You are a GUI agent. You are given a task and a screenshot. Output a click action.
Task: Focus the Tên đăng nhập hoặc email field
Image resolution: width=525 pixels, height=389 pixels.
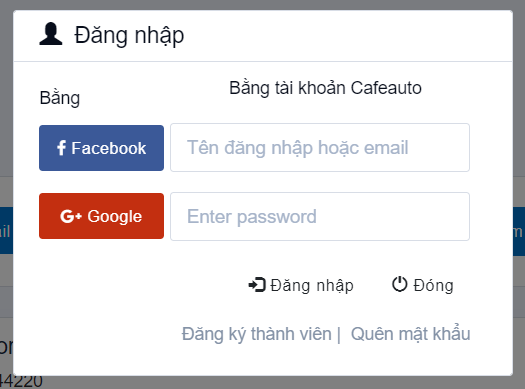pyautogui.click(x=320, y=148)
